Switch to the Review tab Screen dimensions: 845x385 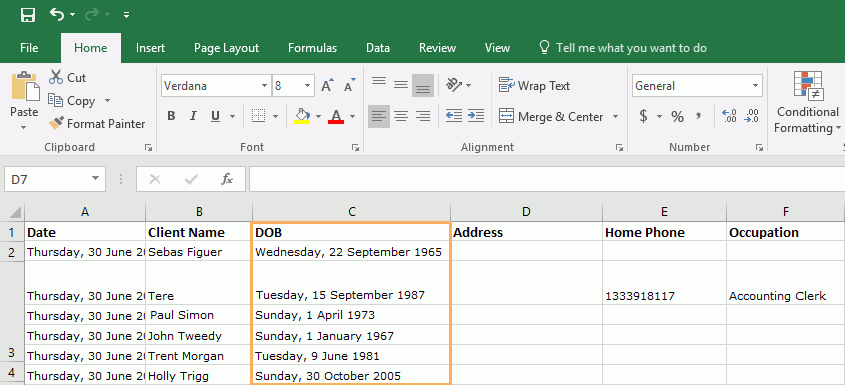[x=438, y=48]
